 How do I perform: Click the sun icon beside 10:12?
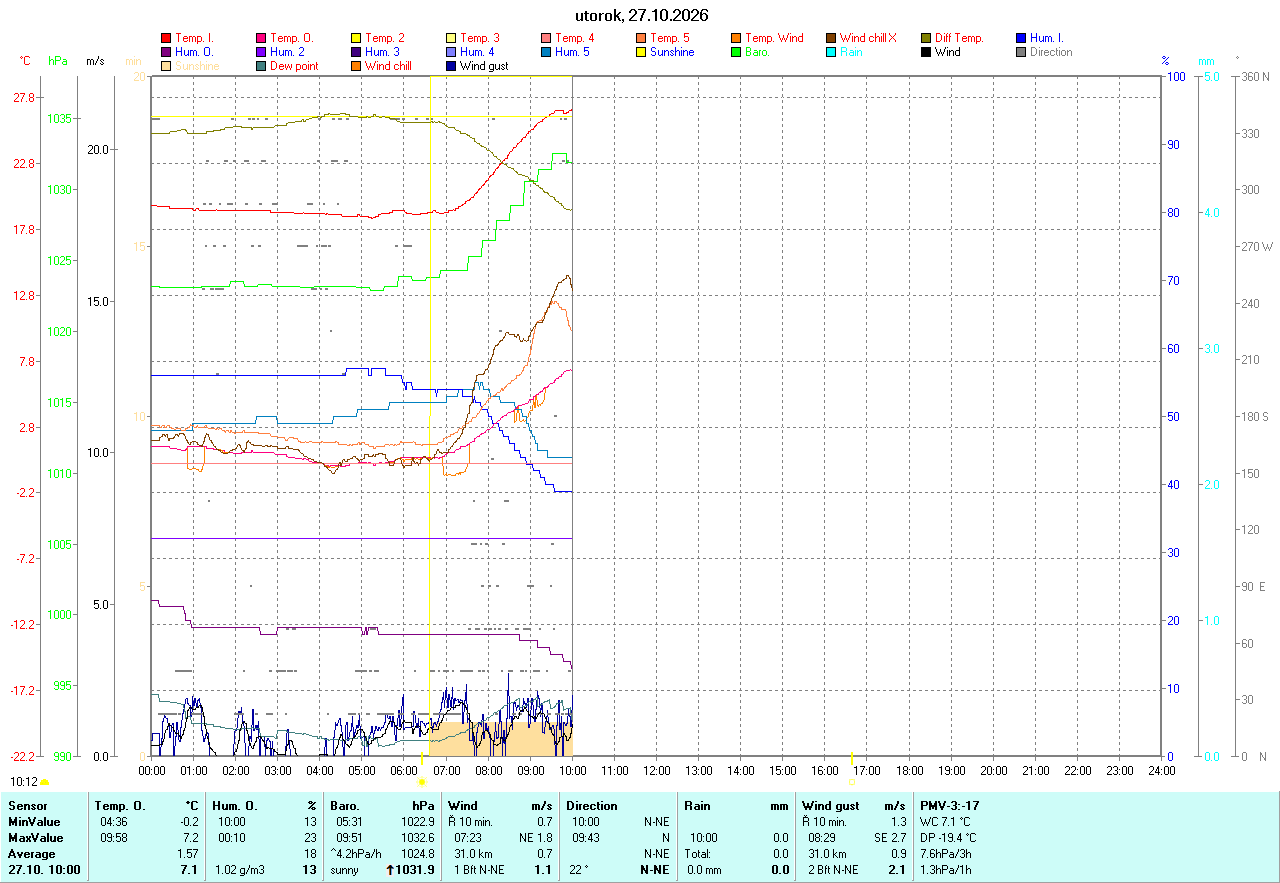(44, 782)
